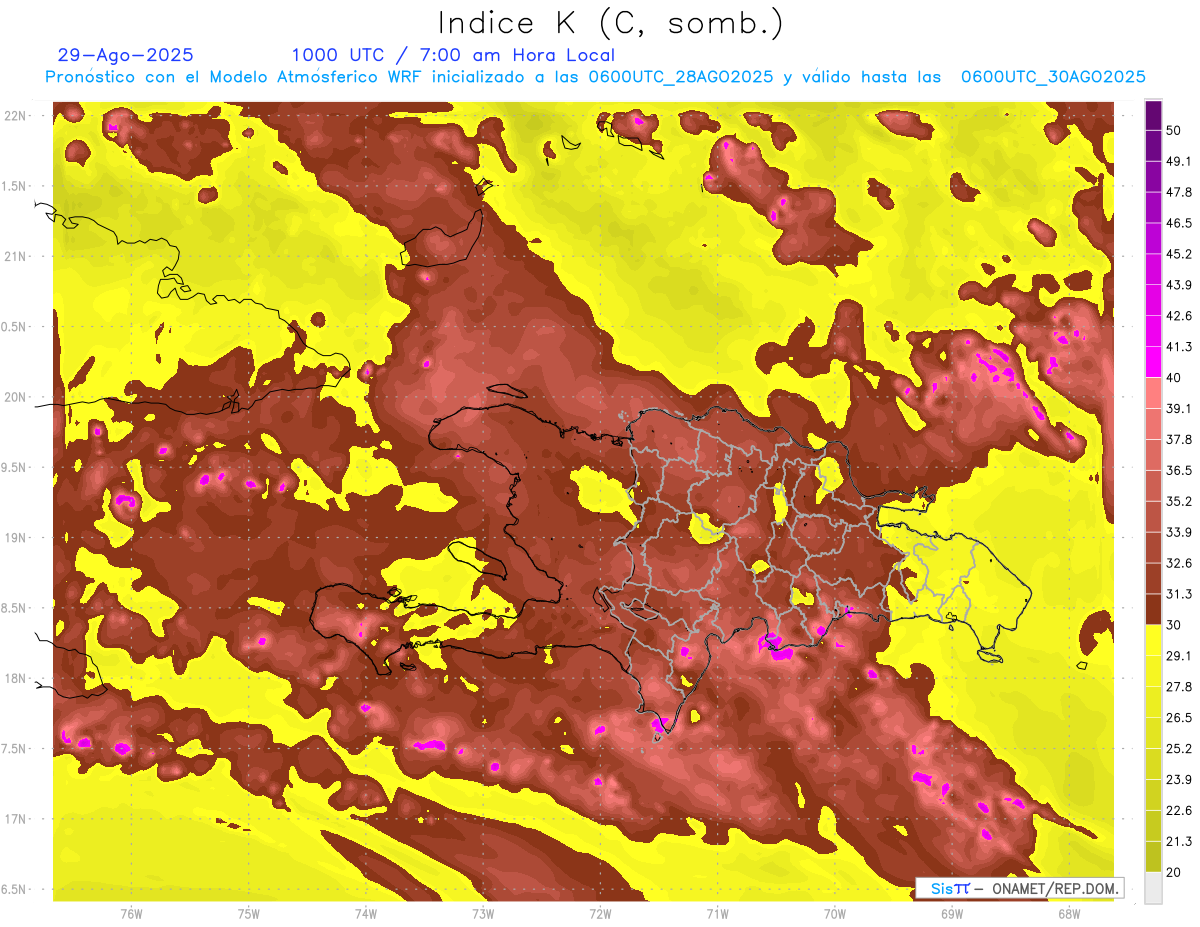The height and width of the screenshot is (927, 1200).
Task: Click the colorbar value "31.3"
Action: [1179, 594]
